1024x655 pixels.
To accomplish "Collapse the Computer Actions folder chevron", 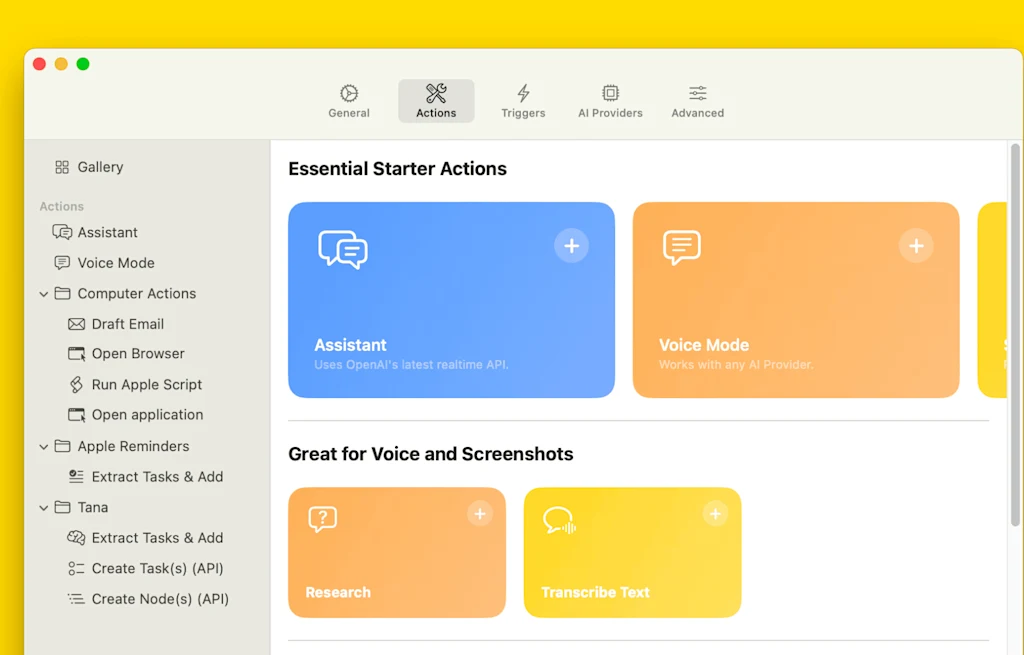I will coord(44,295).
